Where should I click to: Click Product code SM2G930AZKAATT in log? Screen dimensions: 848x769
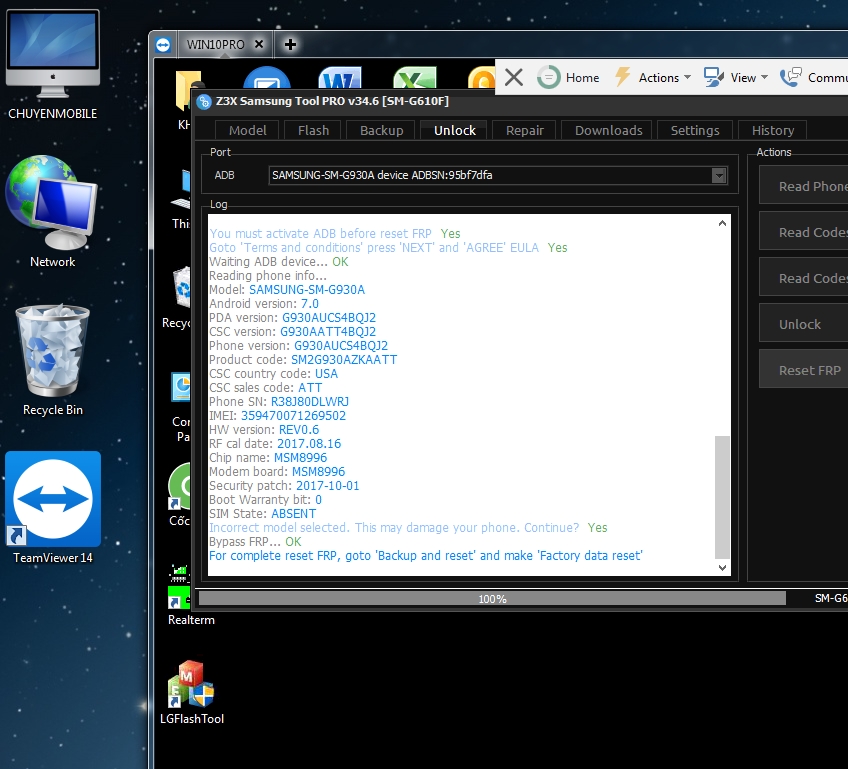pos(344,360)
